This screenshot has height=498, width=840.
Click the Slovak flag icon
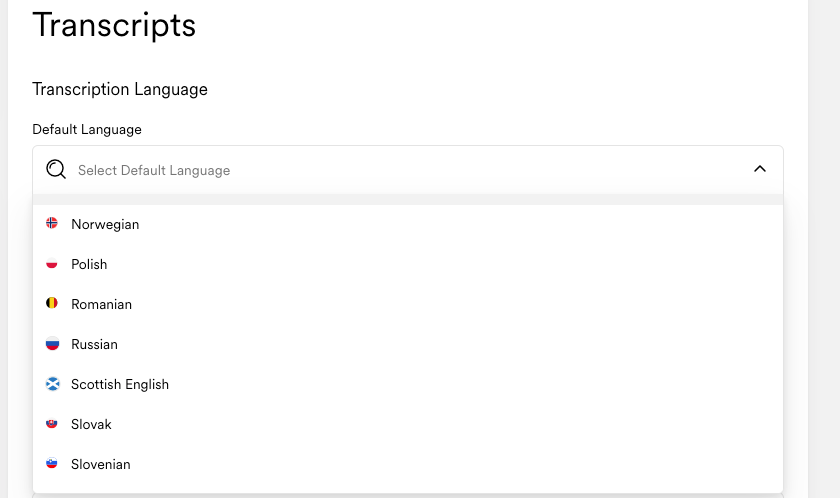click(52, 424)
